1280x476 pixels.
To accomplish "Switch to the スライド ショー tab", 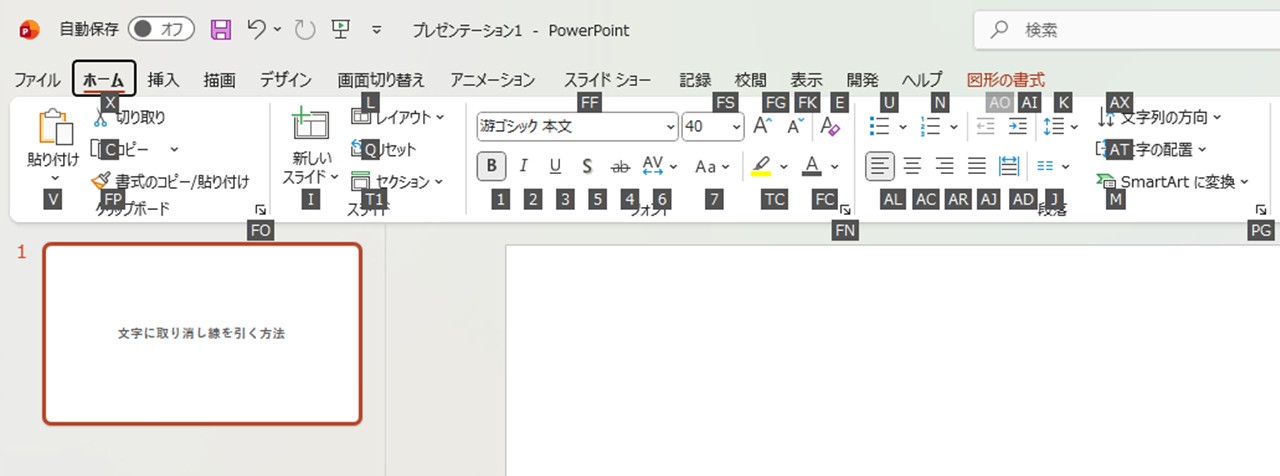I will click(607, 80).
